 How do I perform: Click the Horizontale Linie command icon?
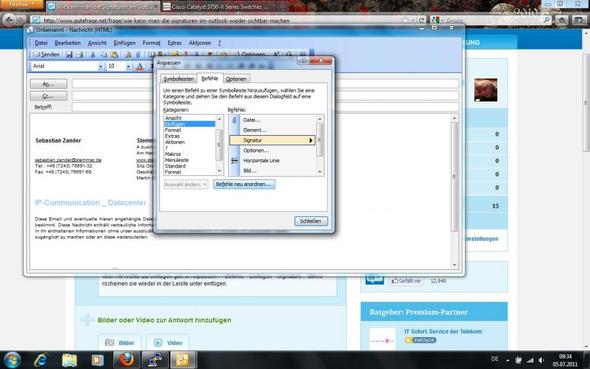click(x=234, y=161)
